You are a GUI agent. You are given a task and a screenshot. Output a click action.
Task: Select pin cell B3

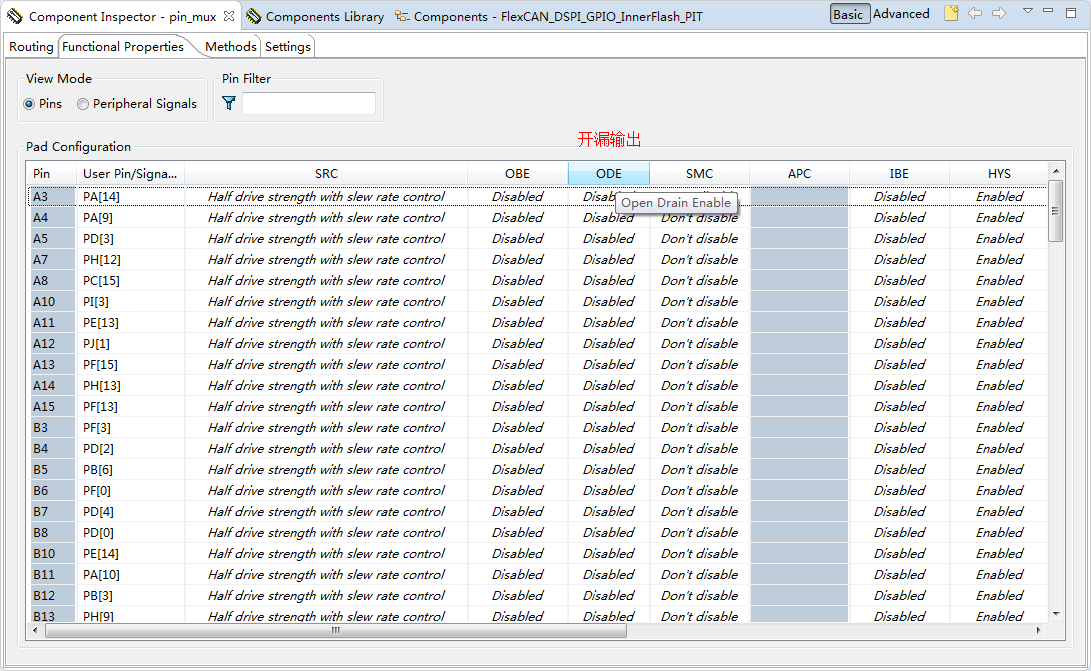(51, 427)
